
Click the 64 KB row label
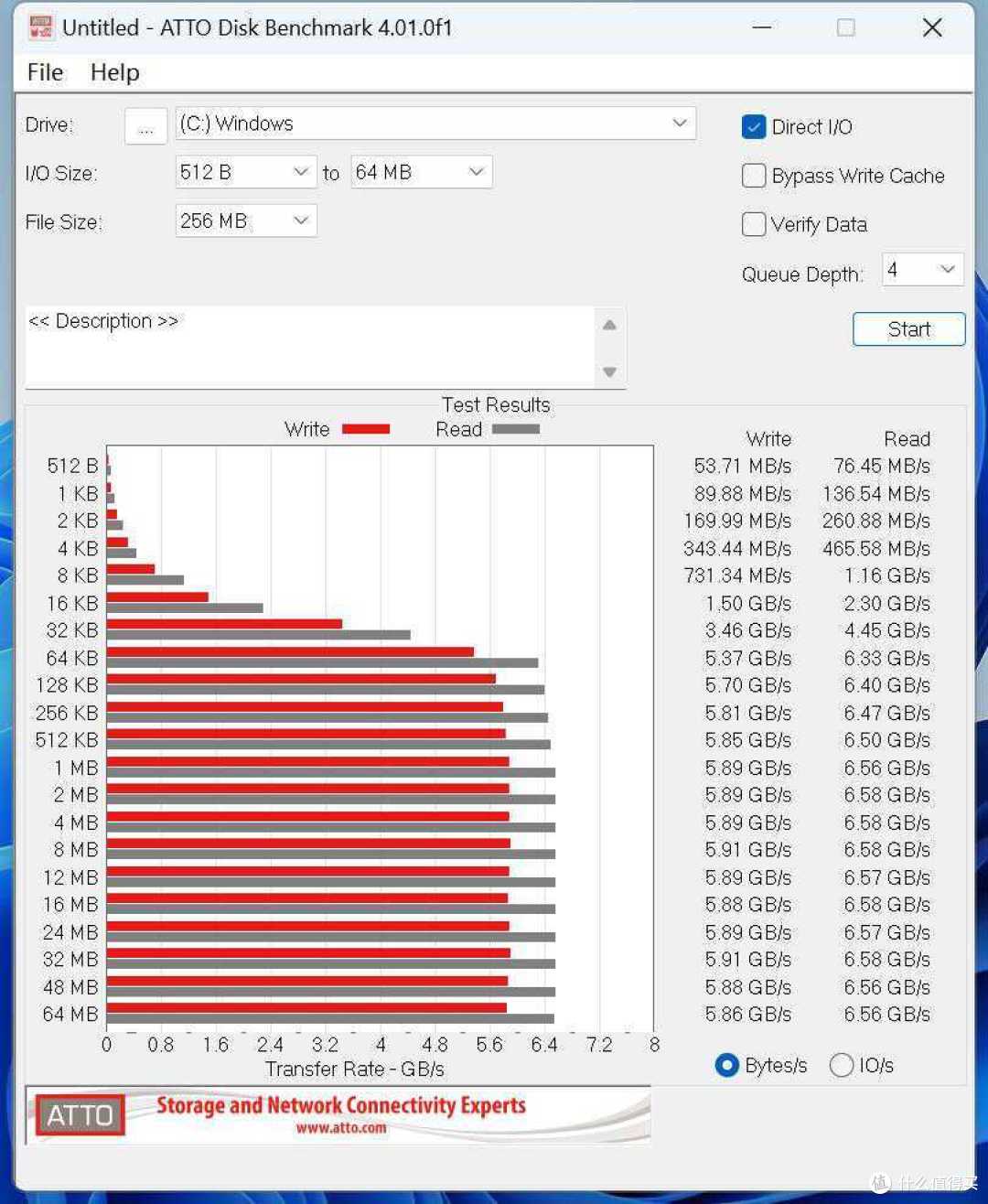[72, 659]
